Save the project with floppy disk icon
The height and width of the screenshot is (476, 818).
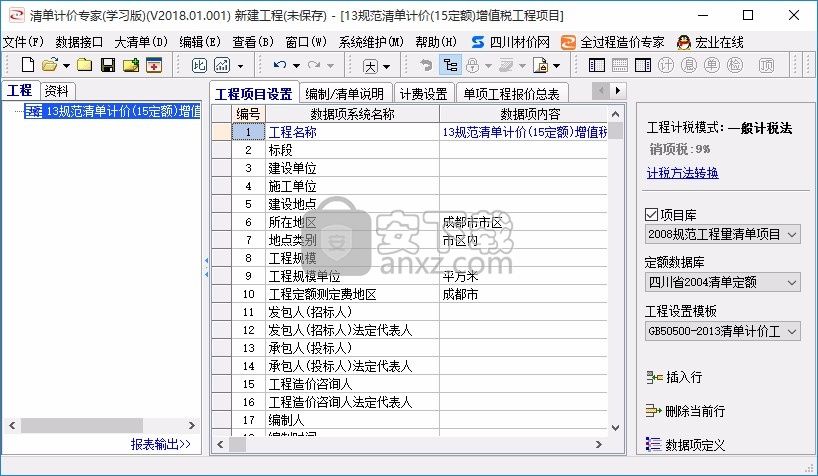click(x=108, y=65)
